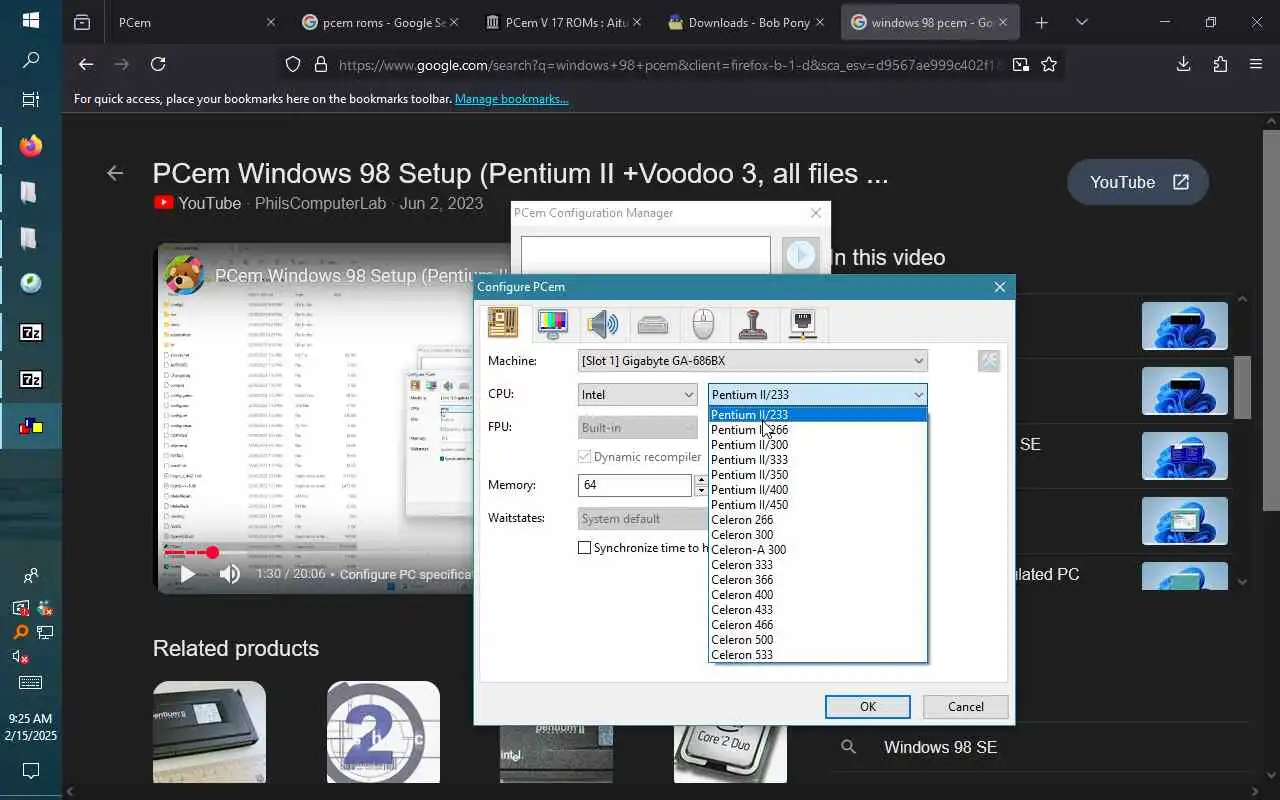
Task: Open the FPU Built-in dropdown
Action: tap(638, 428)
